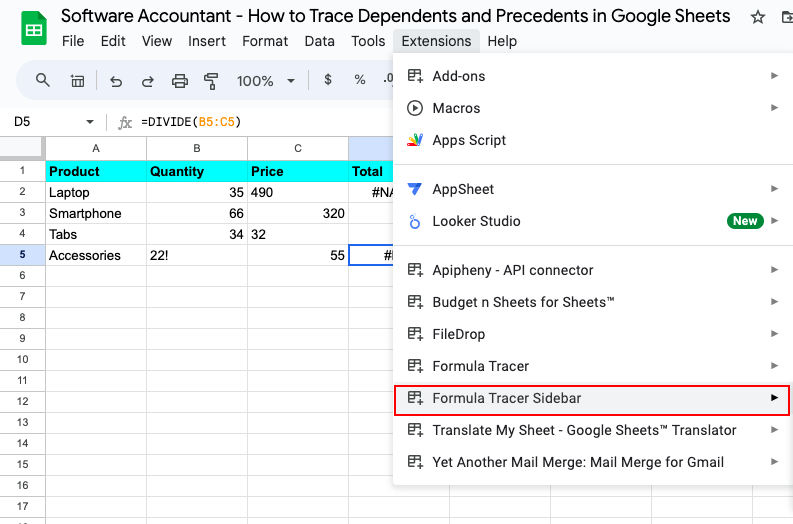Select column B header
This screenshot has height=524, width=793.
point(197,148)
